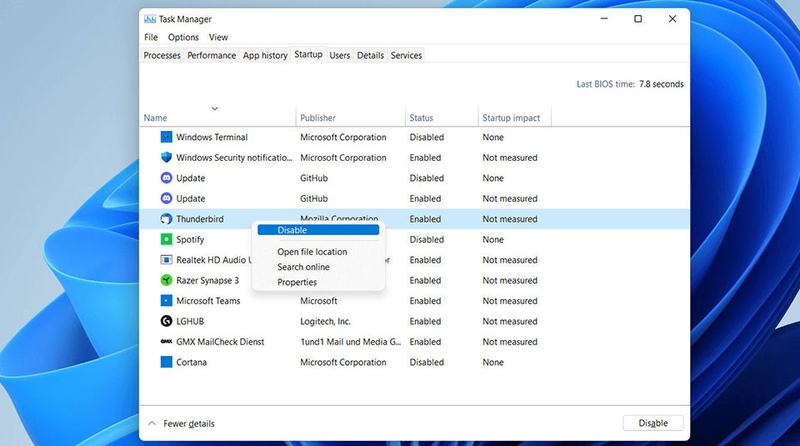800x446 pixels.
Task: Open the File menu
Action: point(151,37)
